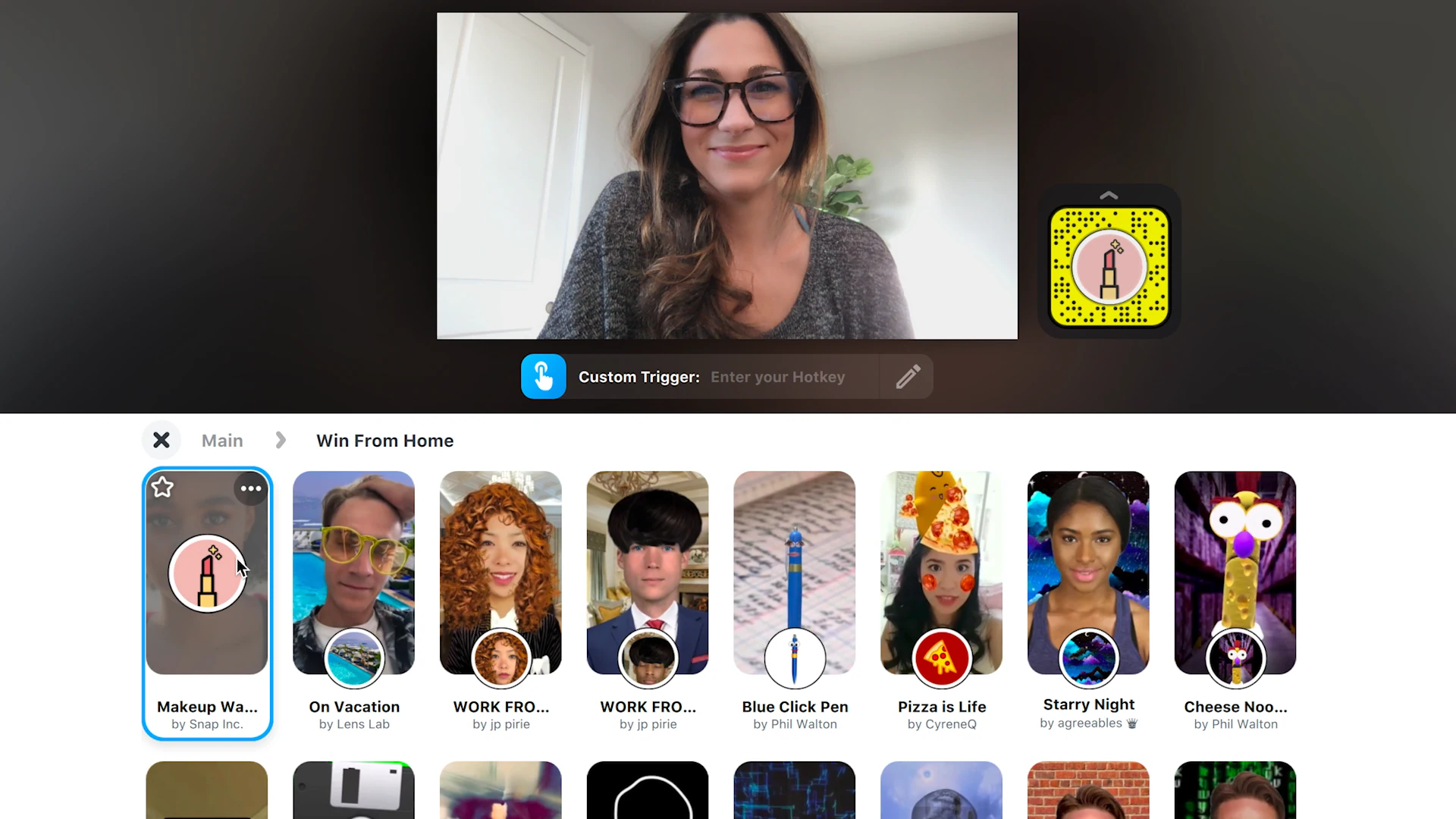Close the Win From Home category
1456x819 pixels.
[161, 440]
